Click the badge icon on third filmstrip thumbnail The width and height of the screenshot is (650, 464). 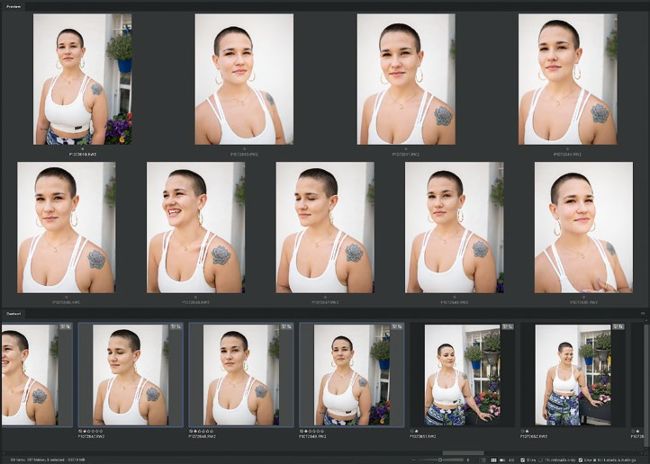pyautogui.click(x=286, y=327)
